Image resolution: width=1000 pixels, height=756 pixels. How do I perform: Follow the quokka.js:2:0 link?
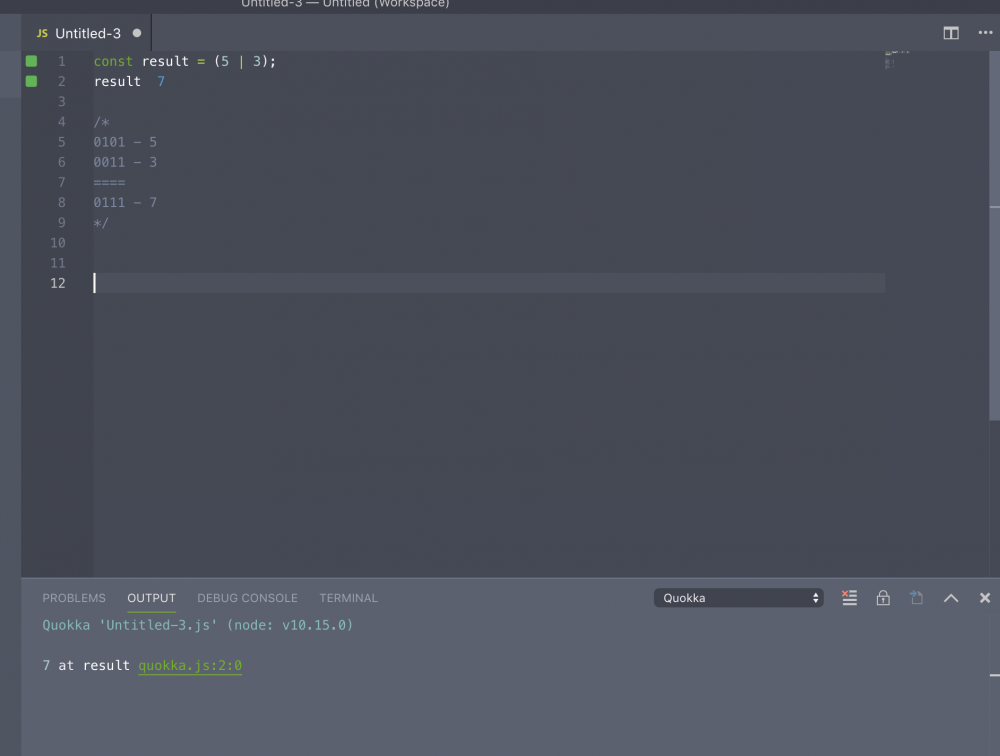point(190,665)
